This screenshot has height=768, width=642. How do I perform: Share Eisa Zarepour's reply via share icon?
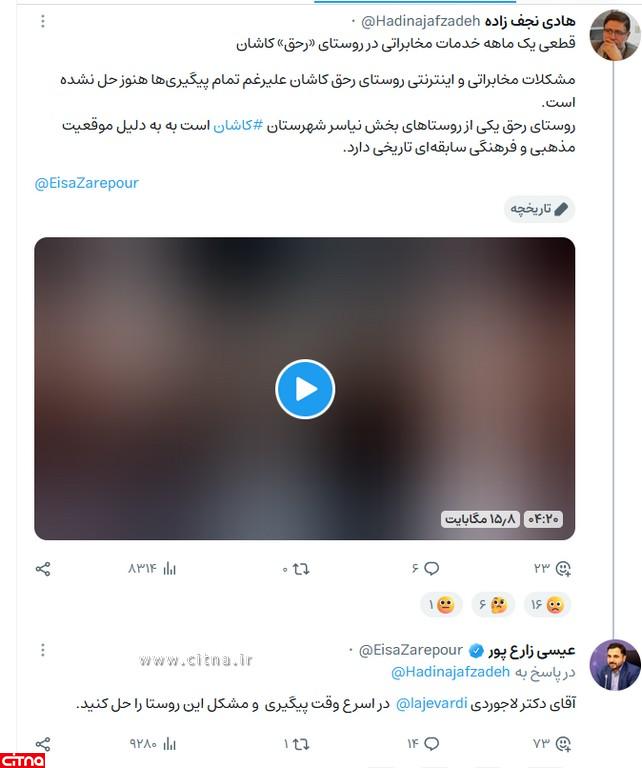click(x=43, y=744)
